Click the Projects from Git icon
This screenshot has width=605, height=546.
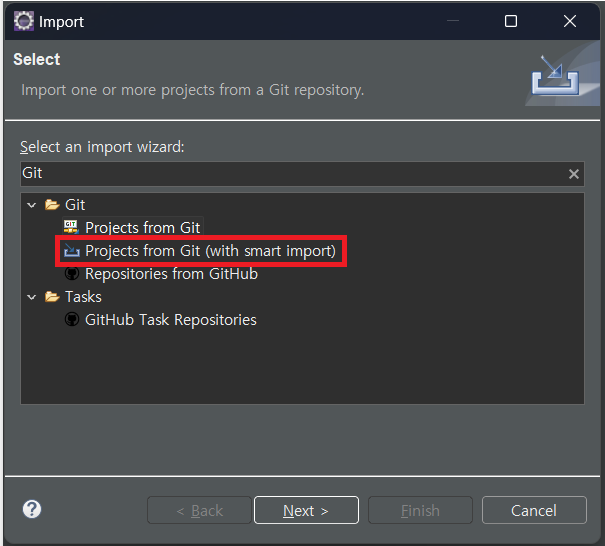(71, 227)
